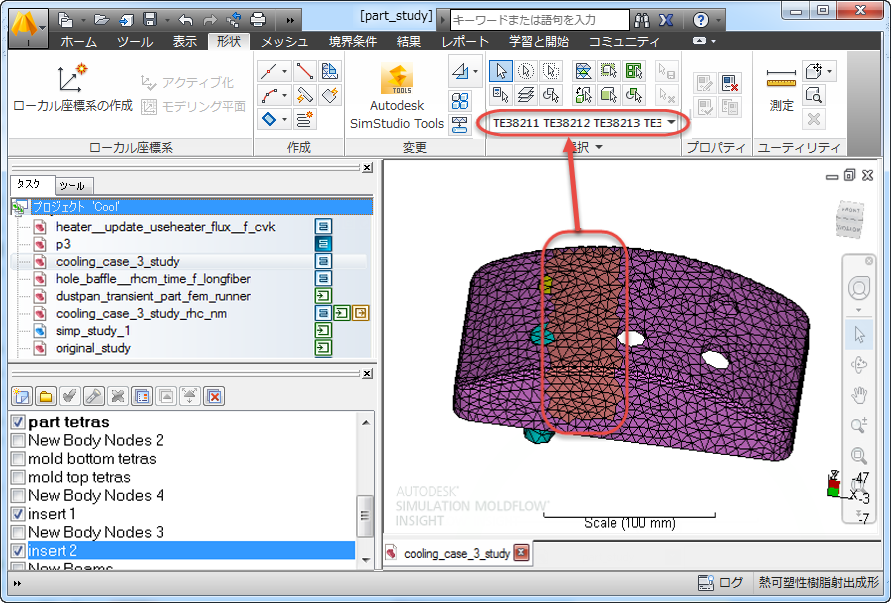Click the keyword search input field
The image size is (891, 603).
539,20
